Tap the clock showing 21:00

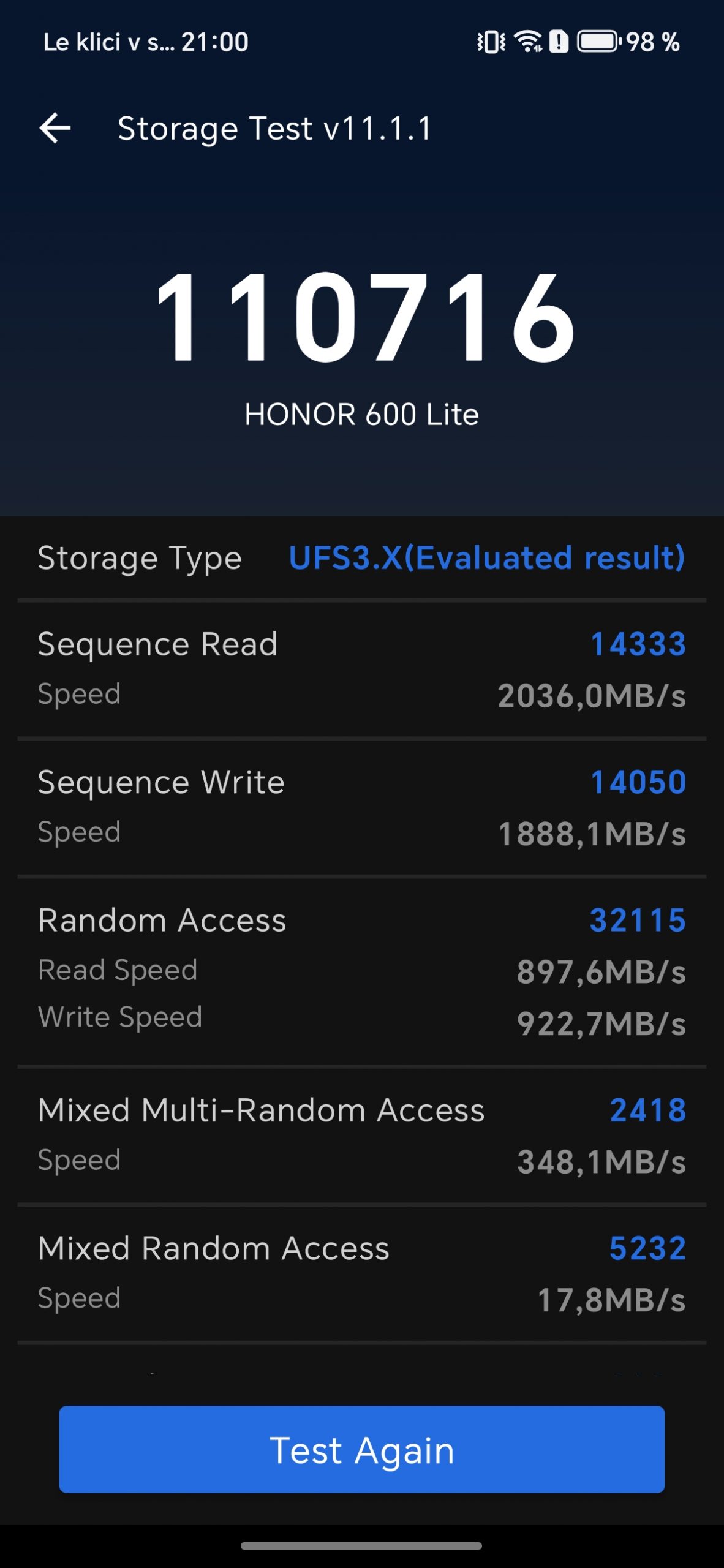click(214, 42)
